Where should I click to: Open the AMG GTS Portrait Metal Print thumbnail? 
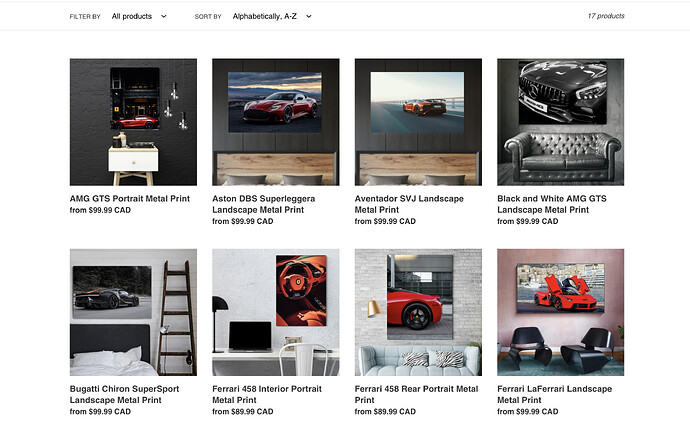133,122
